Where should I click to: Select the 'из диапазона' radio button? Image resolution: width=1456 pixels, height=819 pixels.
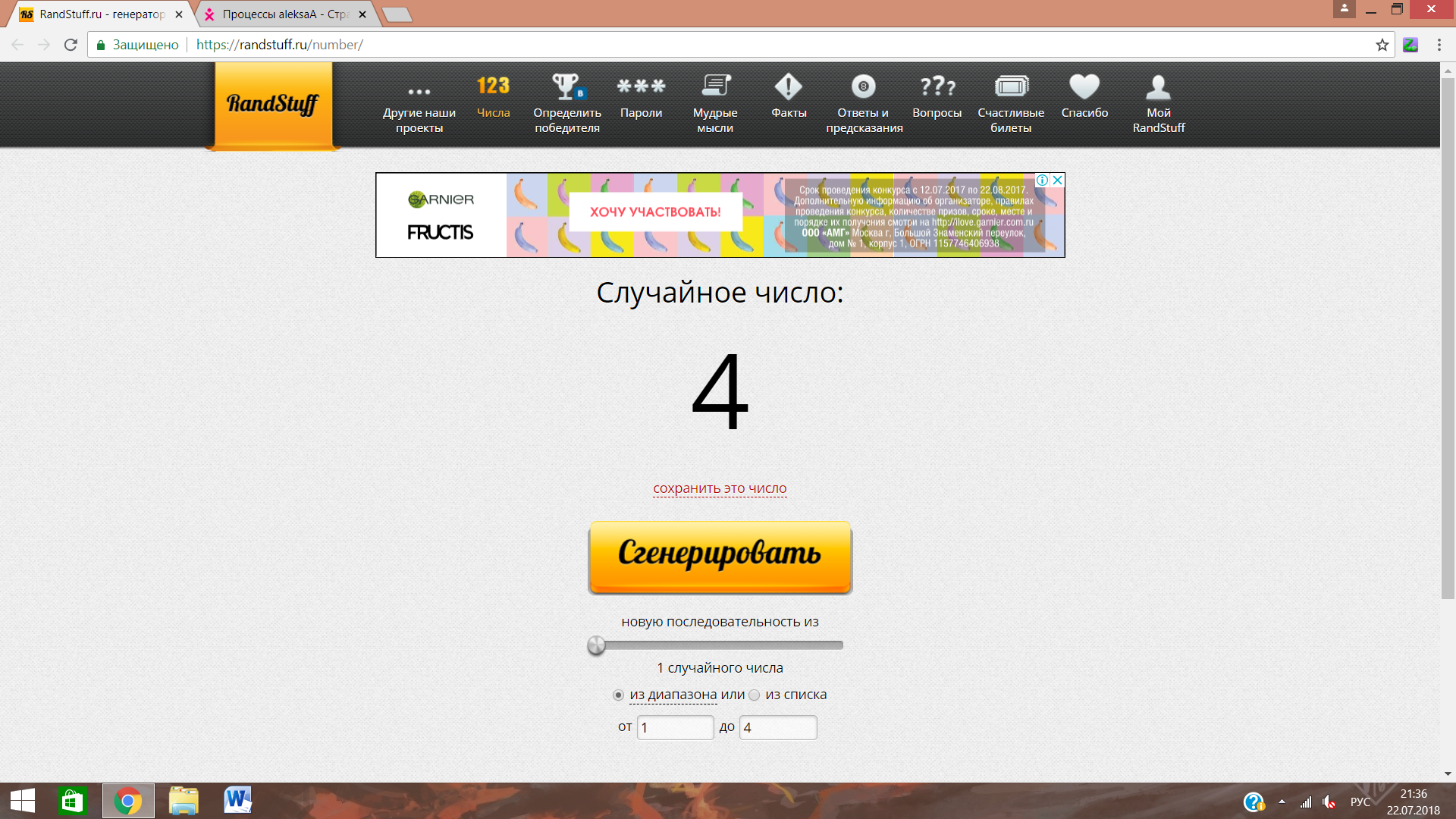[618, 695]
